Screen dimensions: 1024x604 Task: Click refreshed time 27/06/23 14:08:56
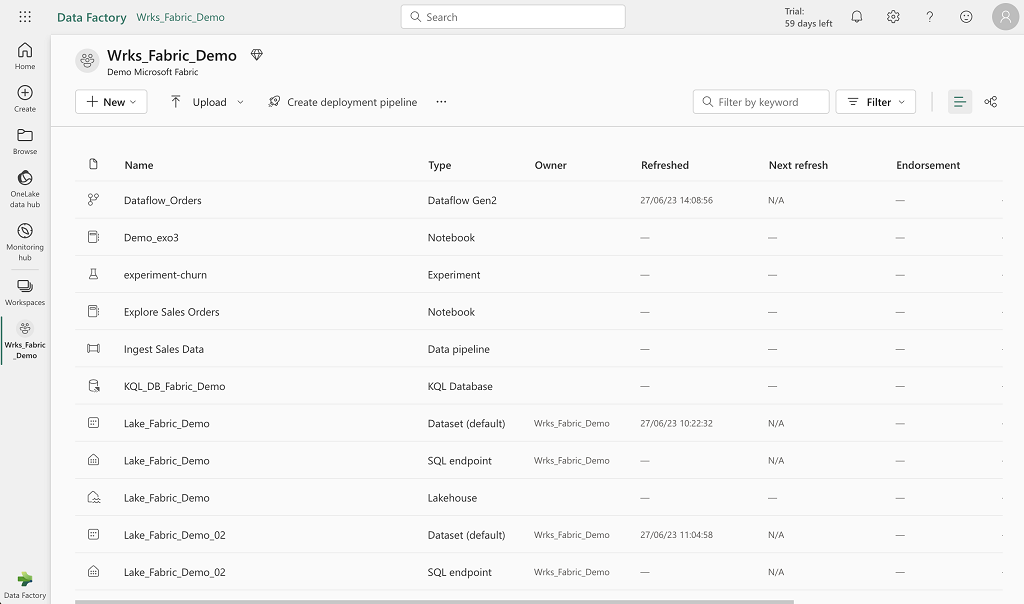[677, 200]
